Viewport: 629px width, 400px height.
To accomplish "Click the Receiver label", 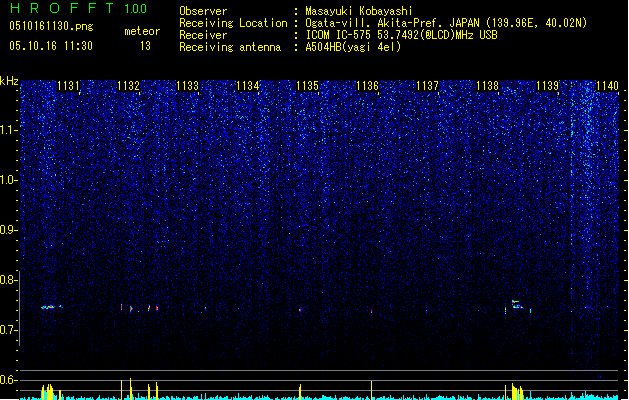I will [203, 35].
